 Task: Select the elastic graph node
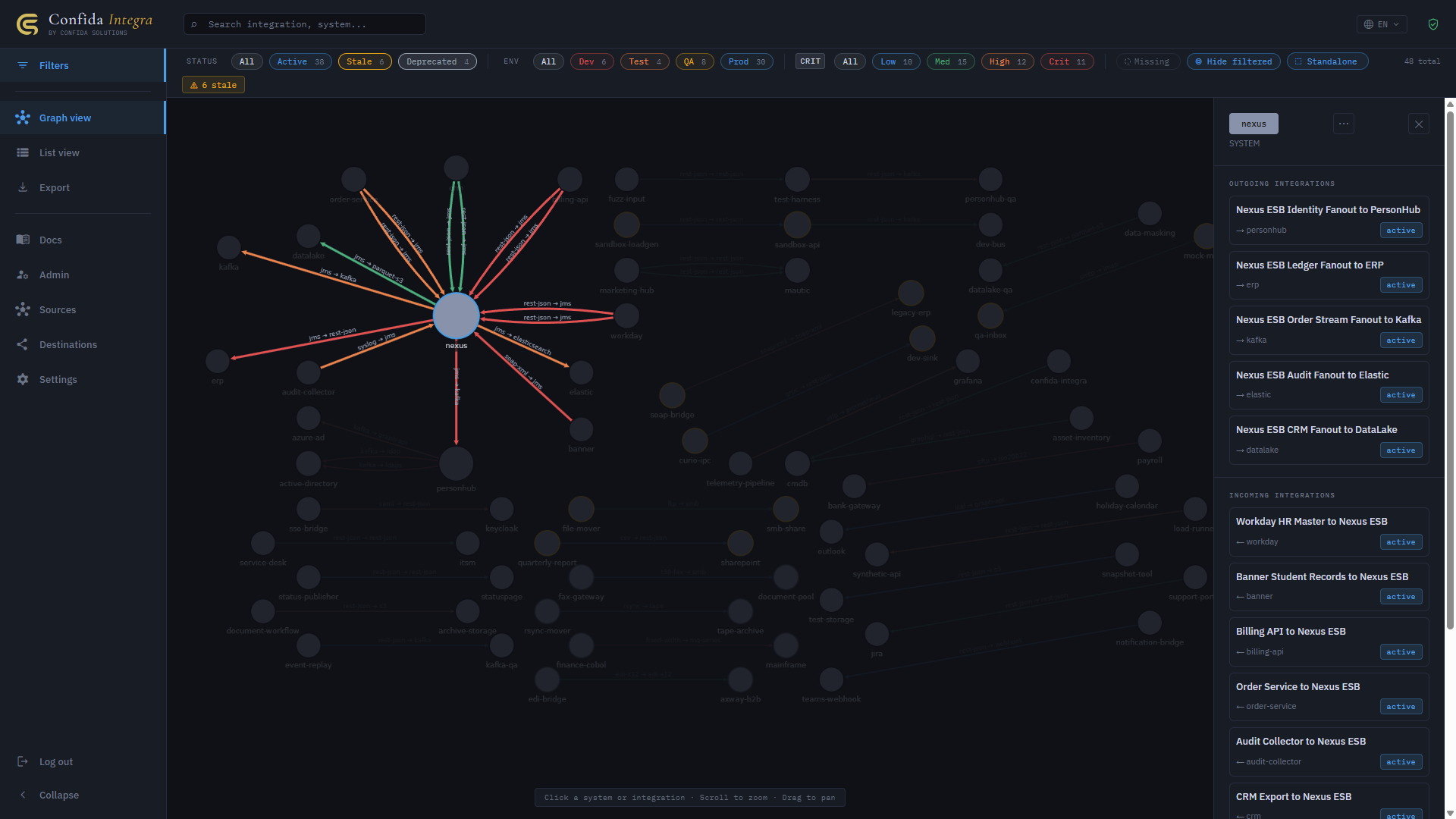(581, 372)
